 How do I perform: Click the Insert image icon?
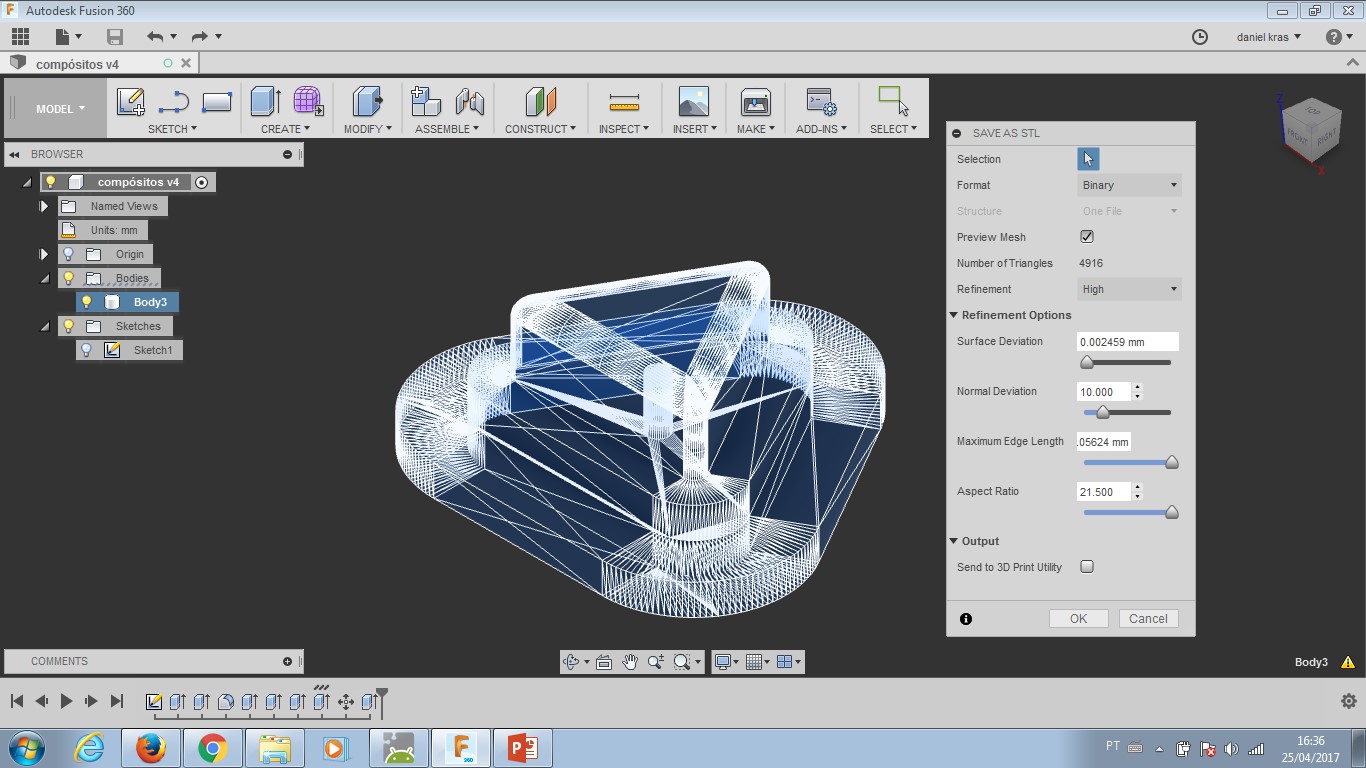693,101
